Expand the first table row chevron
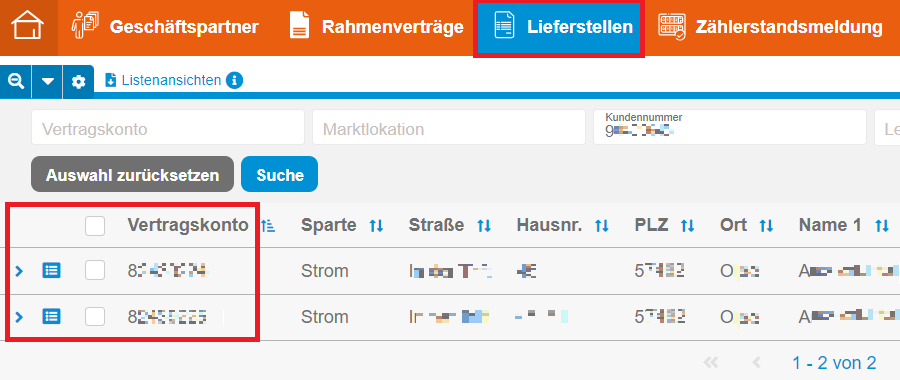This screenshot has height=380, width=900. coord(19,270)
